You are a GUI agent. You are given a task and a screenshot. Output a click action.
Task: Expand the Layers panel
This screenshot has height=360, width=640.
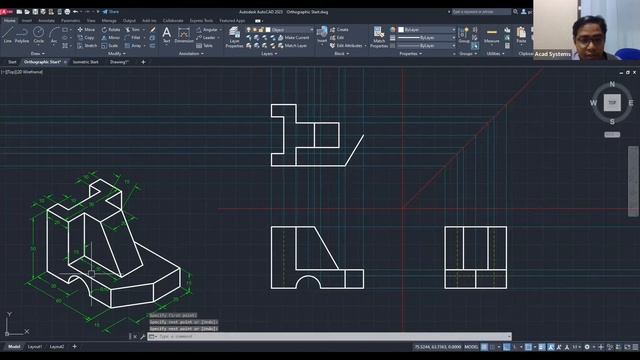click(269, 53)
